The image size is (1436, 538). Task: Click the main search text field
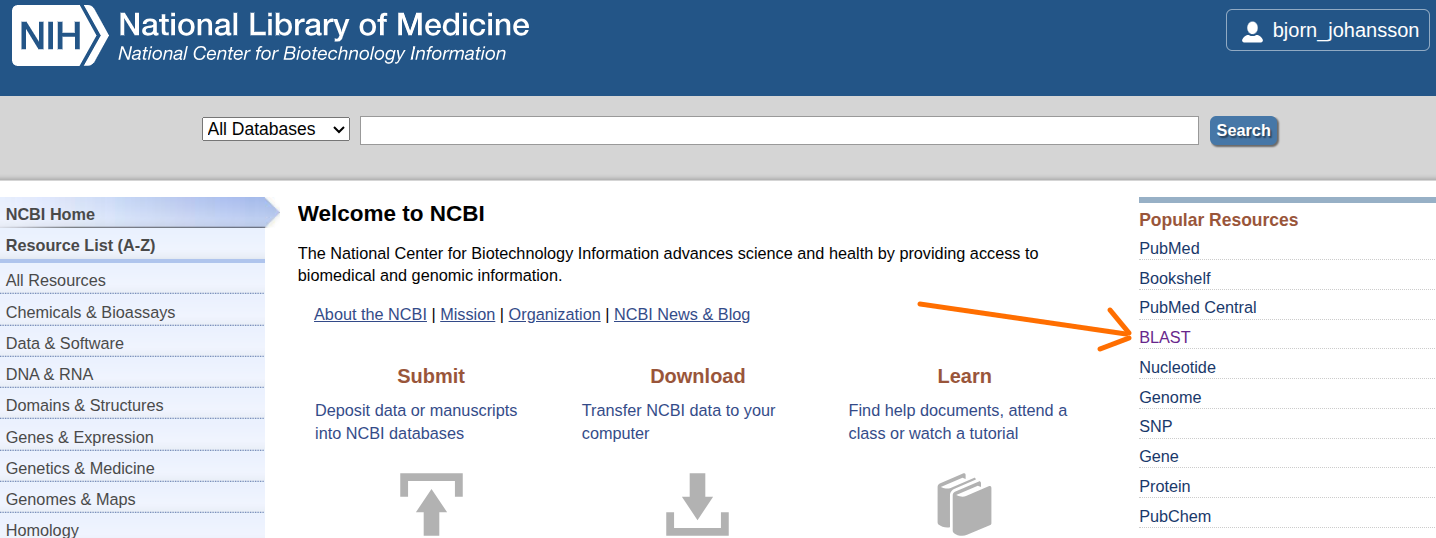(x=778, y=130)
